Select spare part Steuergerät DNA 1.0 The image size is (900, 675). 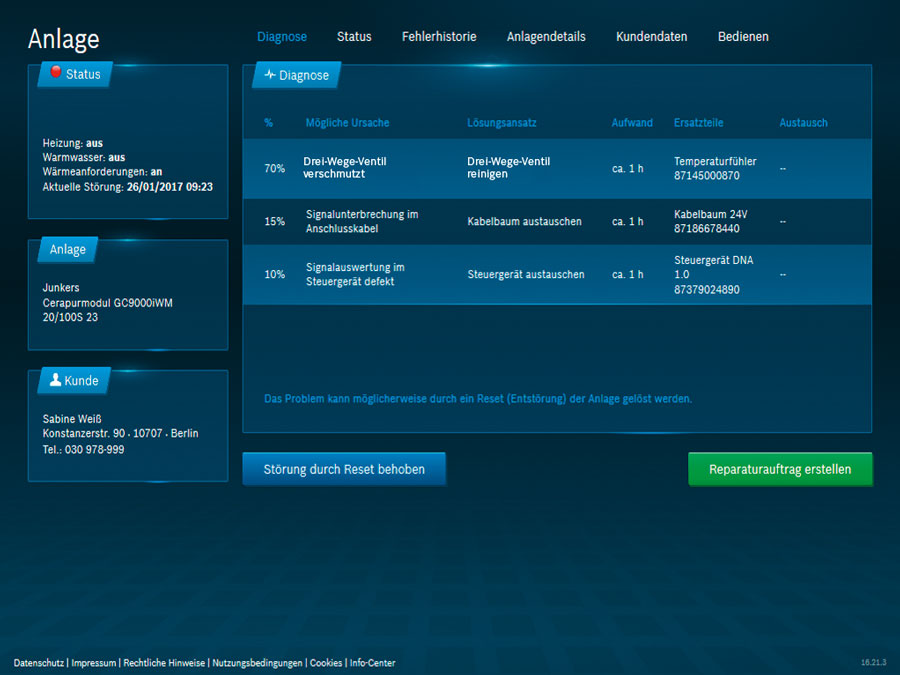[x=713, y=274]
